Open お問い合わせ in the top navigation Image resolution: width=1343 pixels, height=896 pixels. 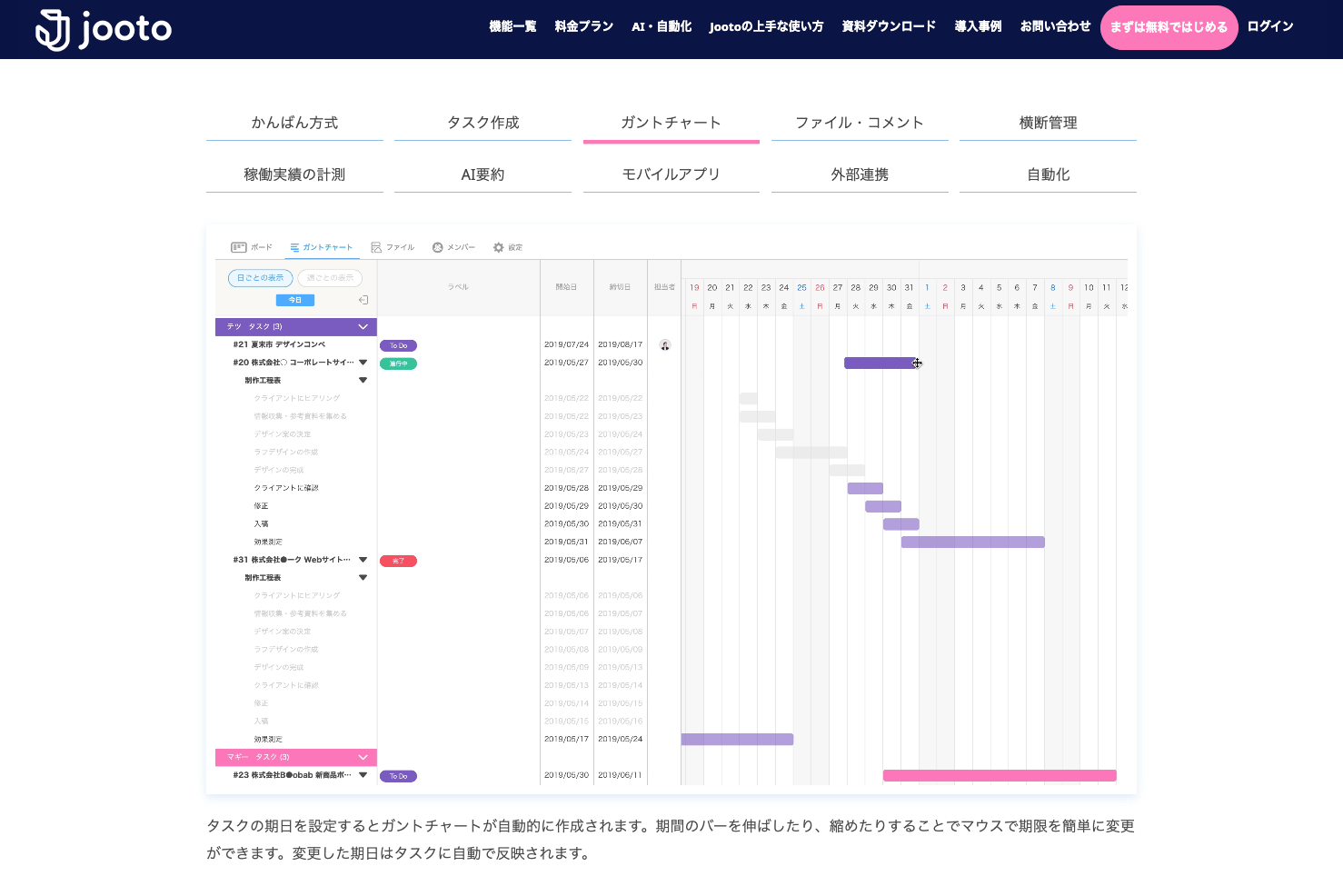(1055, 26)
